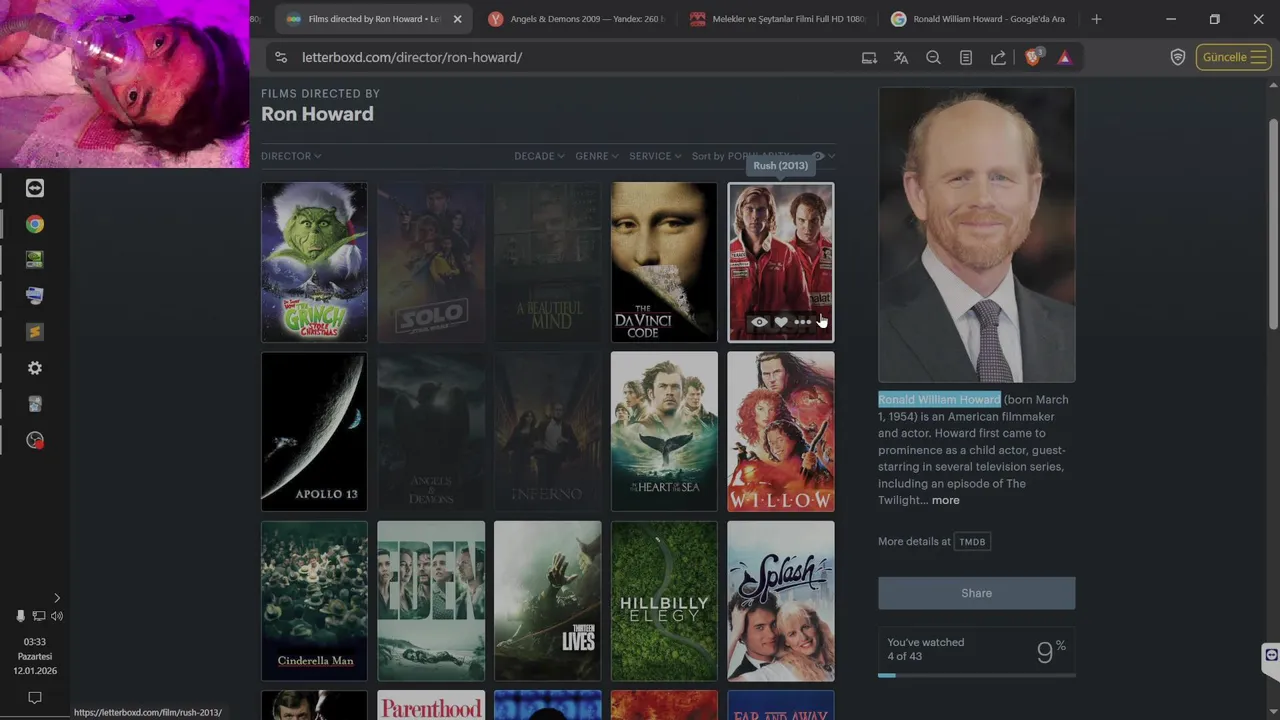Open a new browser tab
The height and width of the screenshot is (720, 1280).
point(1096,19)
